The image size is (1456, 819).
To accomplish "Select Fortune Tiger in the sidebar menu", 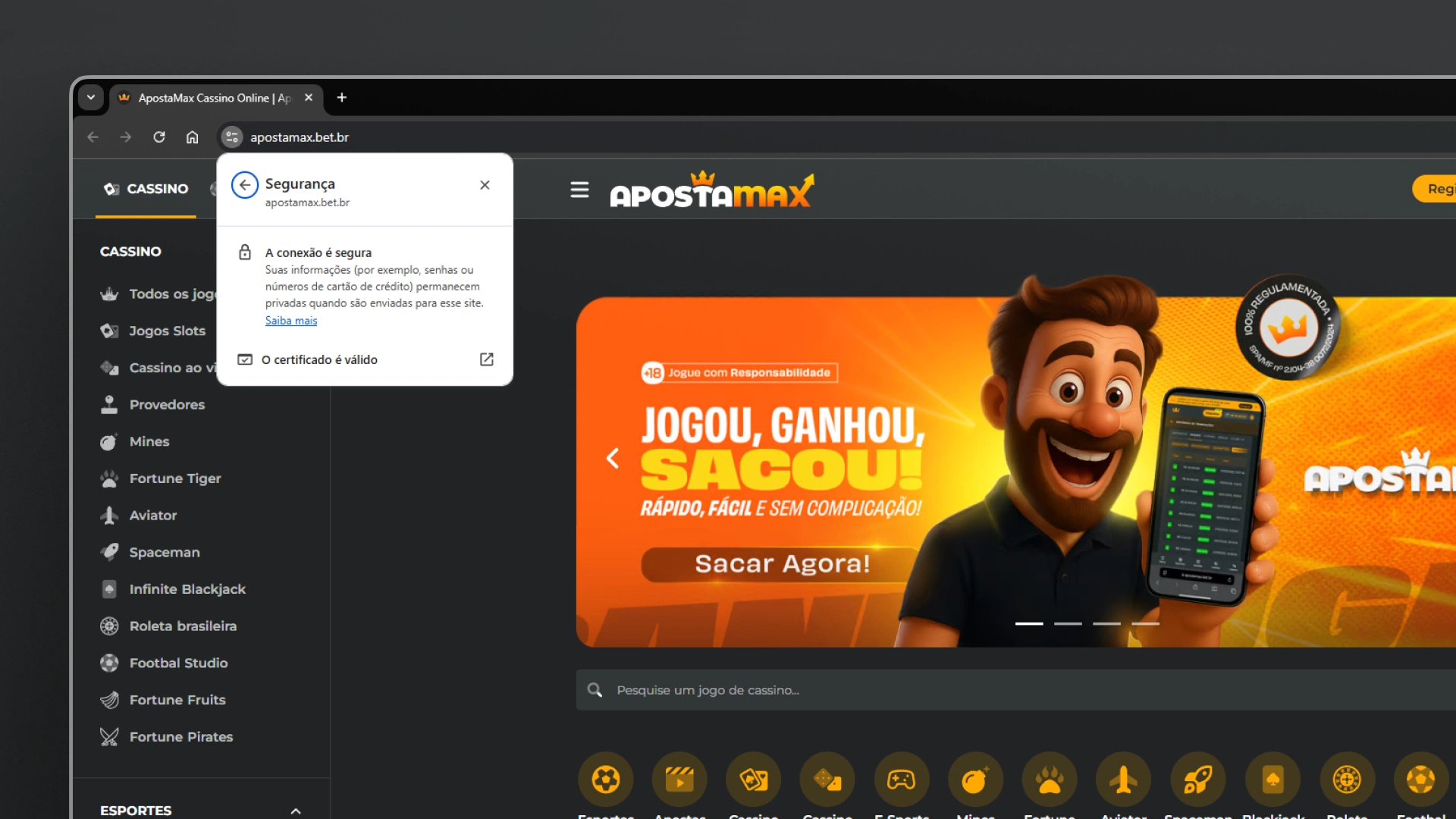I will click(175, 479).
